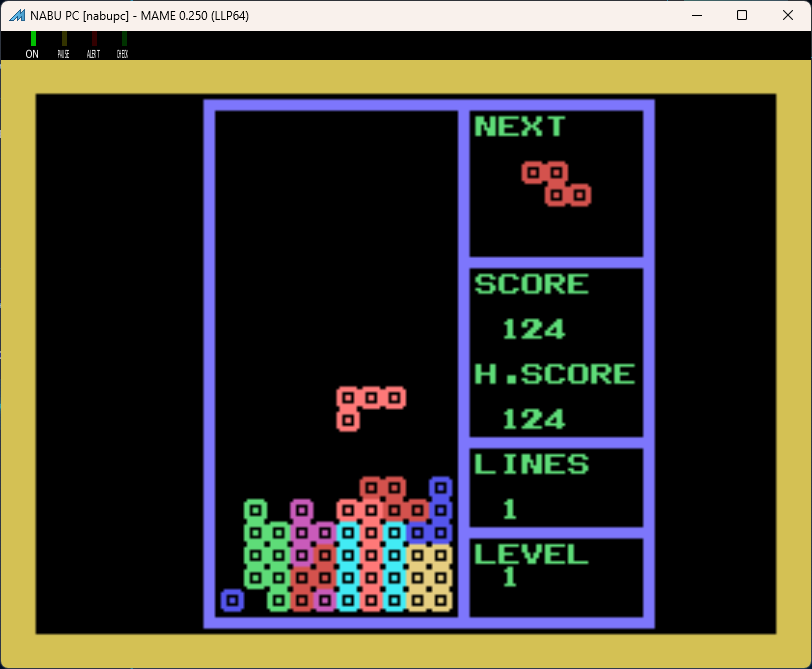Maximize the MAME window
Viewport: 812px width, 669px height.
coord(742,15)
